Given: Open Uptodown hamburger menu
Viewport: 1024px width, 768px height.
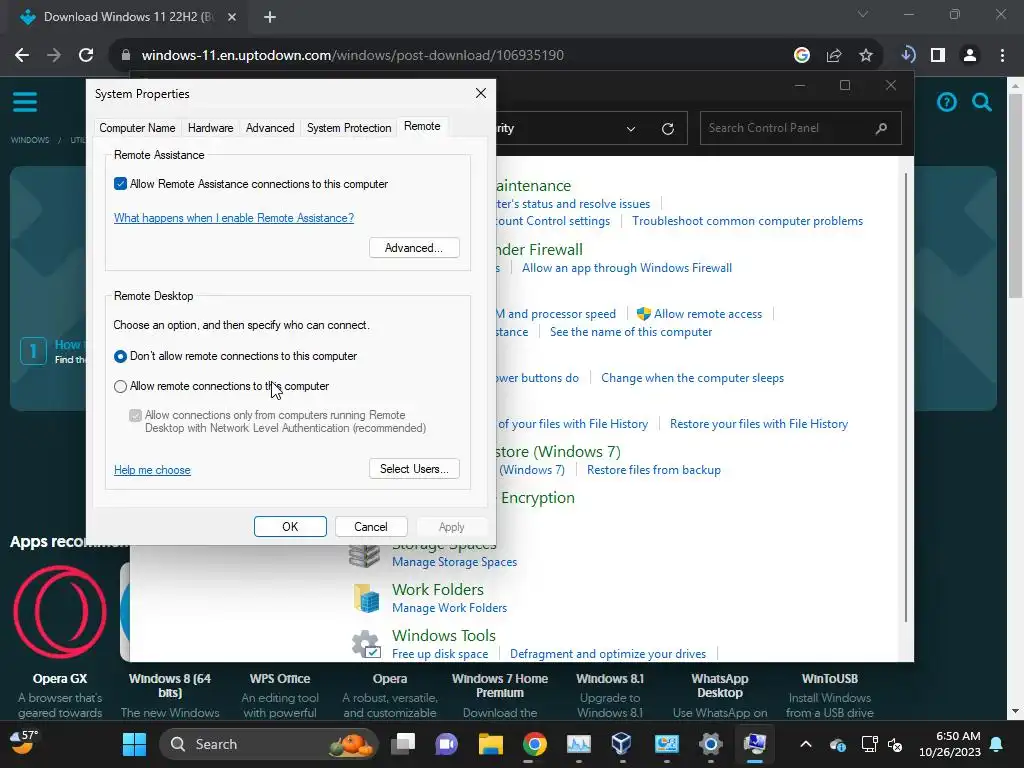Looking at the screenshot, I should (x=25, y=102).
